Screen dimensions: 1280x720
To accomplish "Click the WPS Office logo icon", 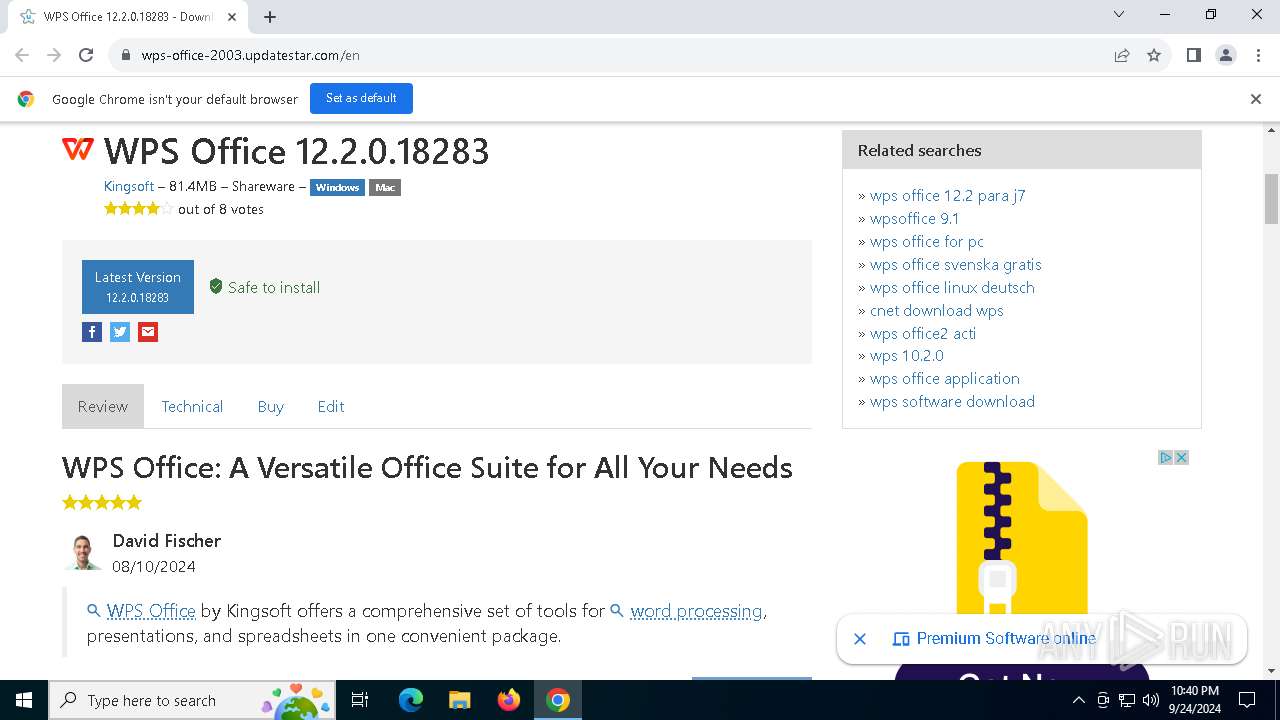I will point(78,150).
